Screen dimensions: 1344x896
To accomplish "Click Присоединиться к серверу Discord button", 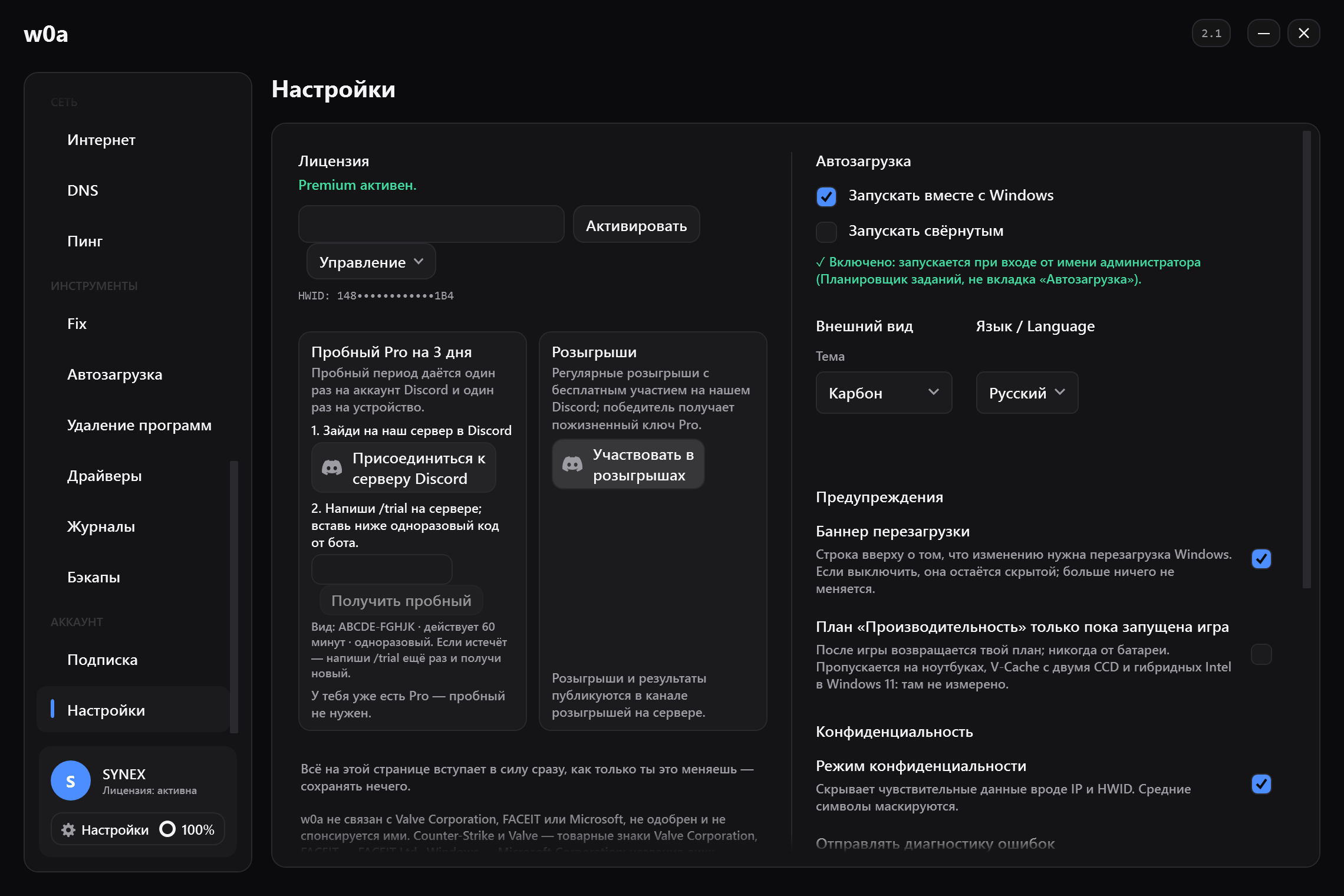I will 404,468.
